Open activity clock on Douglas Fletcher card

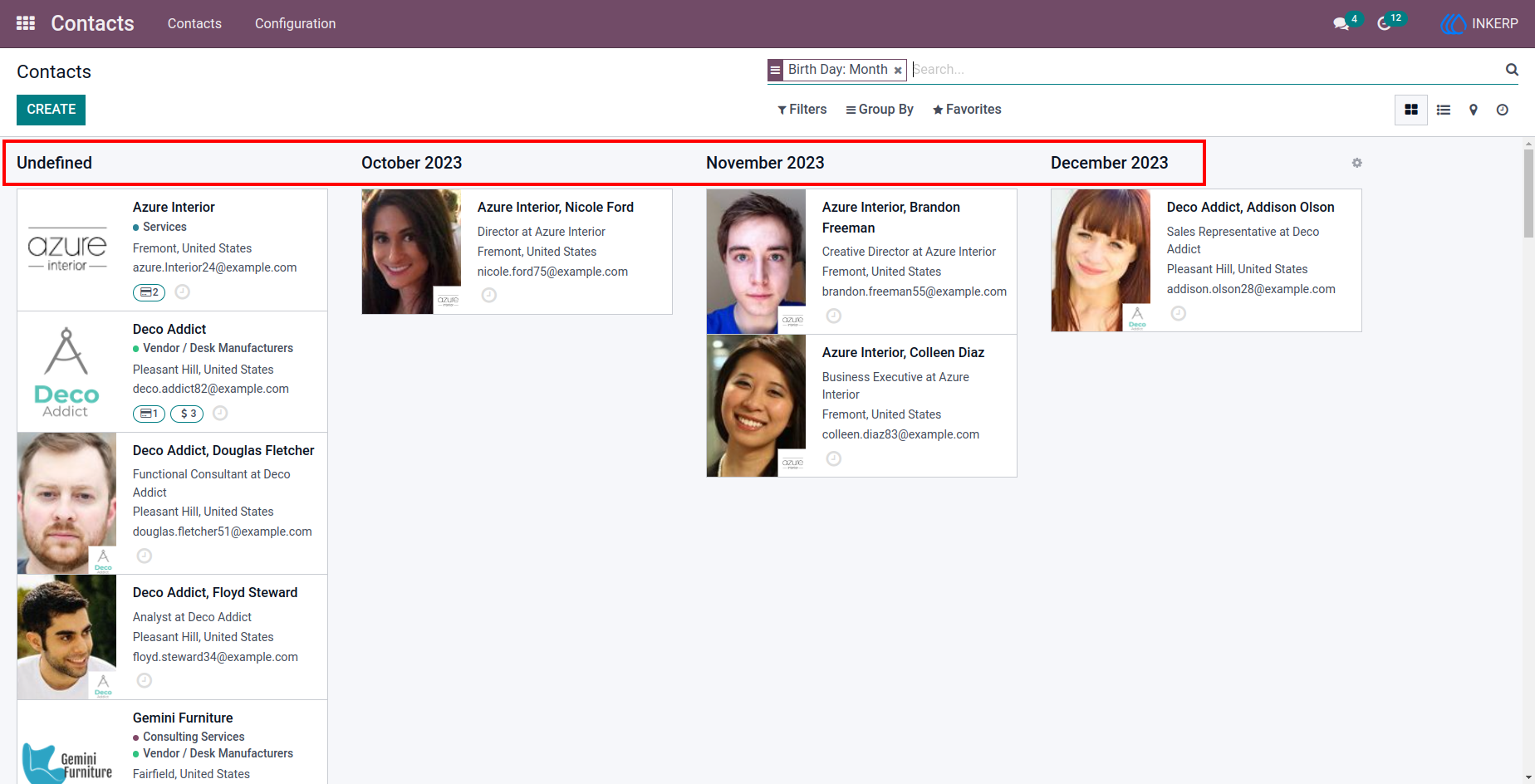point(145,556)
